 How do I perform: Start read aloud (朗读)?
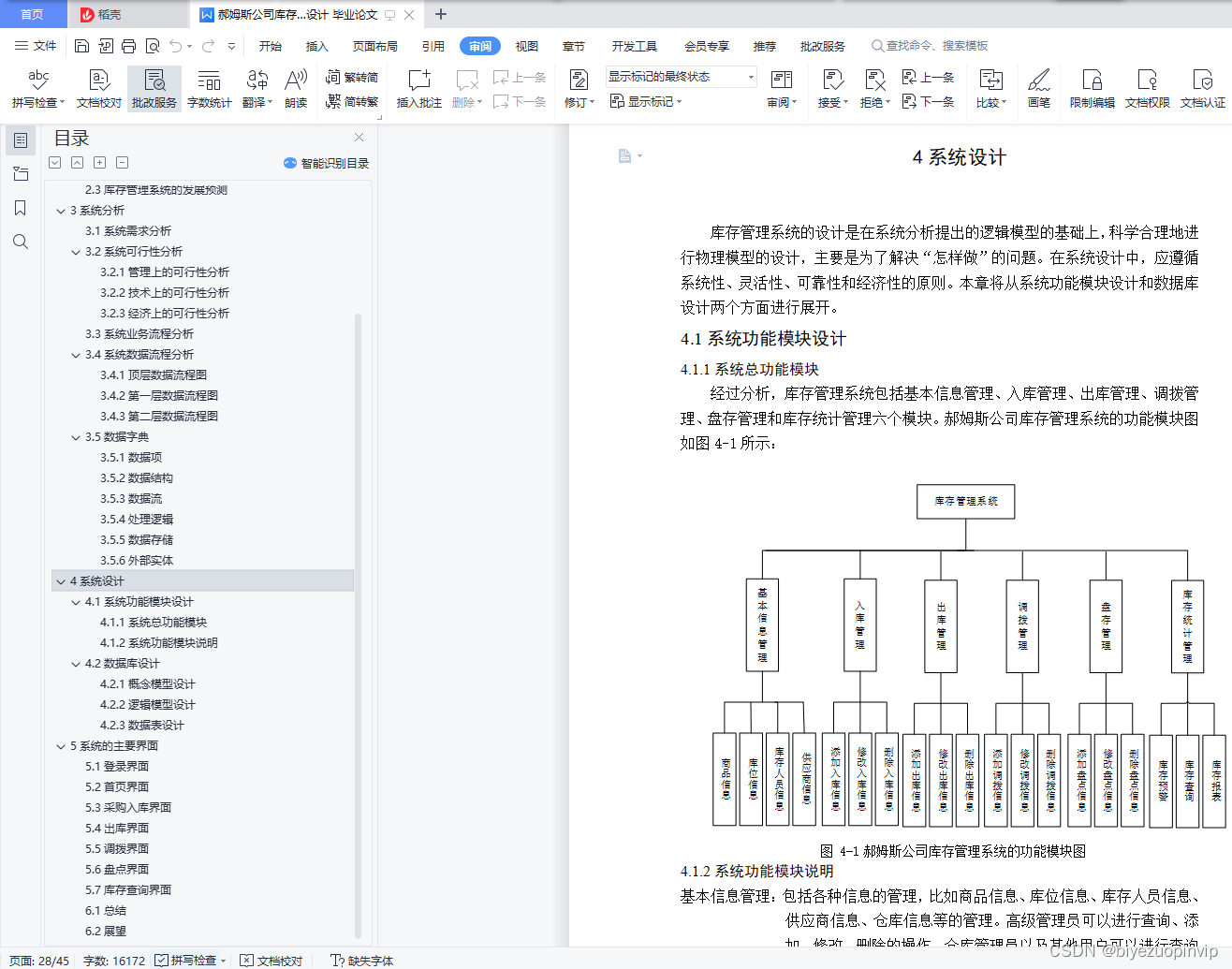click(296, 89)
